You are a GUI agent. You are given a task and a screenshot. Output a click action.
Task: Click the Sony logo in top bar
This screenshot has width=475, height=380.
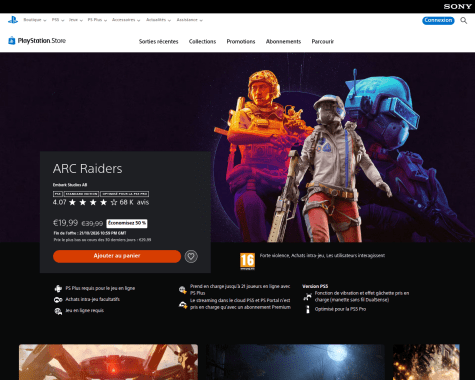click(457, 6)
